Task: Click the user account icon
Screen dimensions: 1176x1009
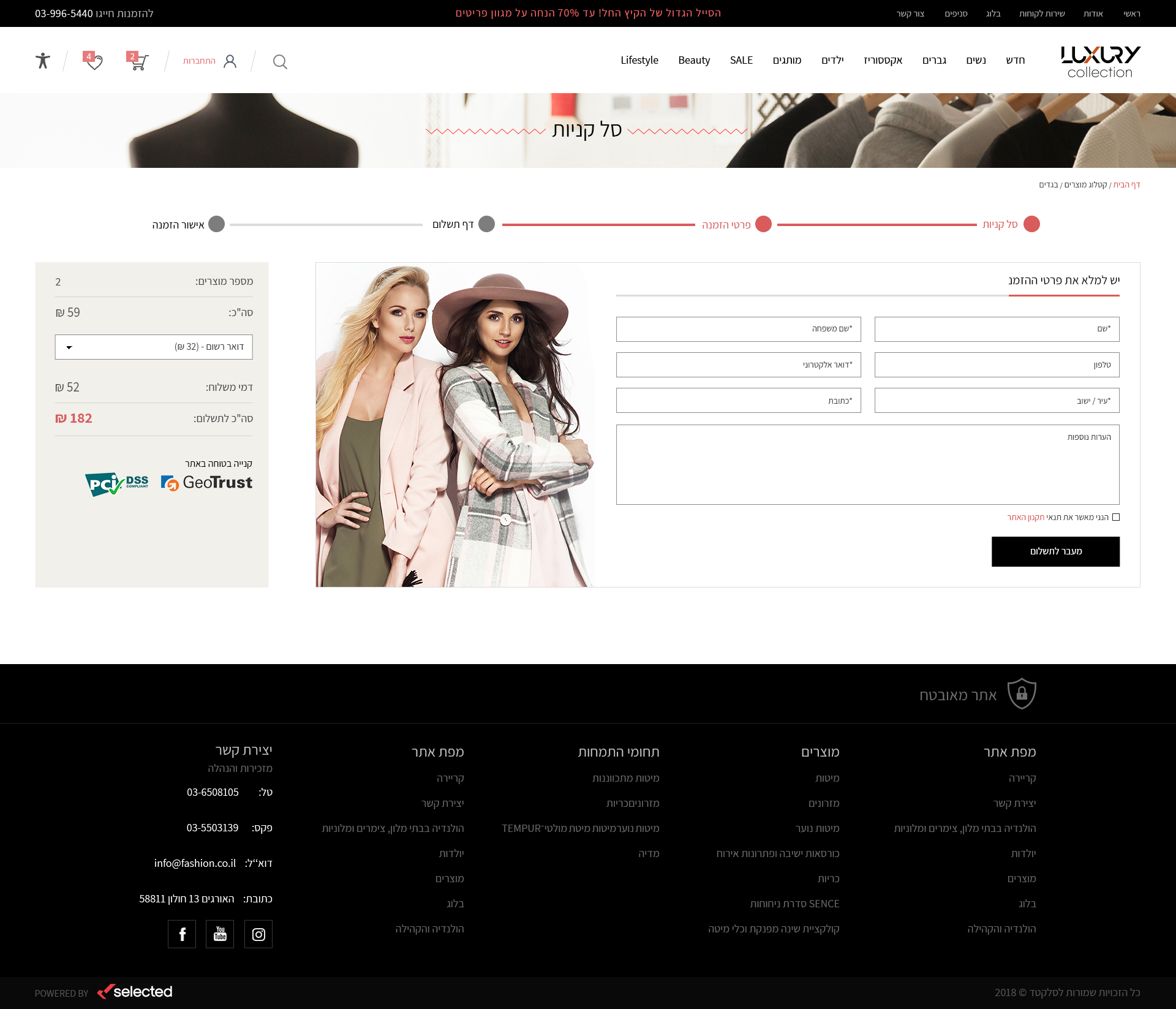Action: (x=230, y=61)
